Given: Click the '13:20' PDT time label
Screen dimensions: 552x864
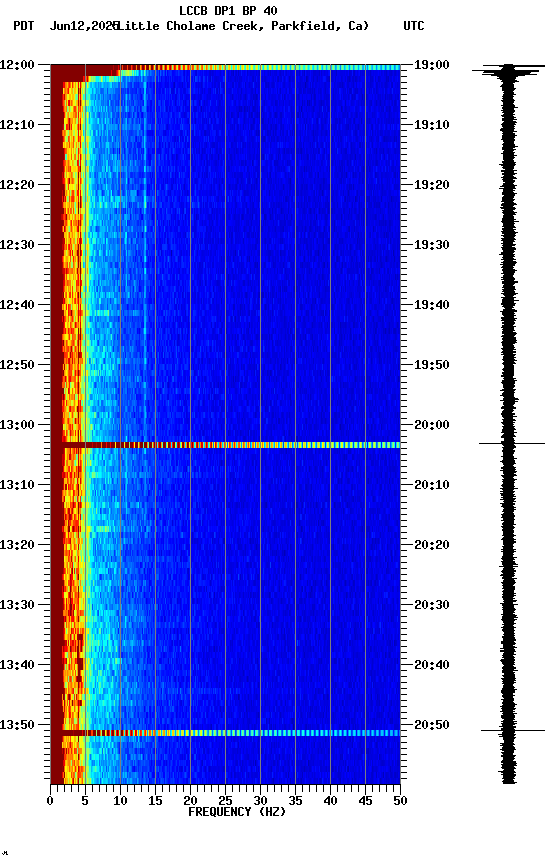Looking at the screenshot, I should pyautogui.click(x=17, y=545).
